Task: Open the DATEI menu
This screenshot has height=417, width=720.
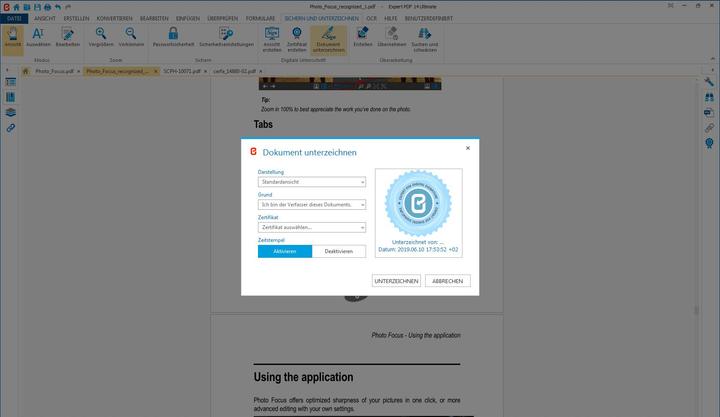Action: (14, 18)
